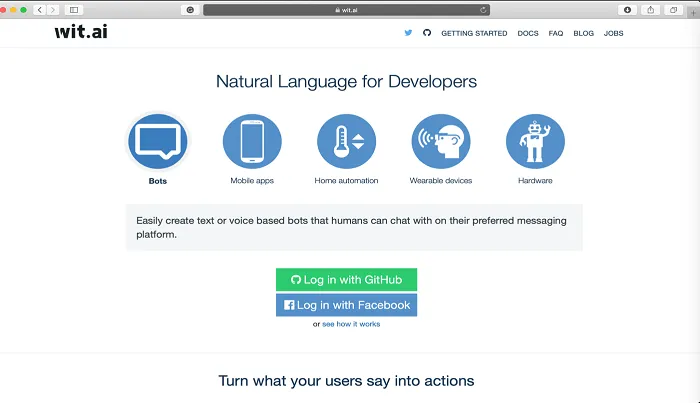The width and height of the screenshot is (700, 403).
Task: Open the FAQ menu item
Action: (556, 33)
